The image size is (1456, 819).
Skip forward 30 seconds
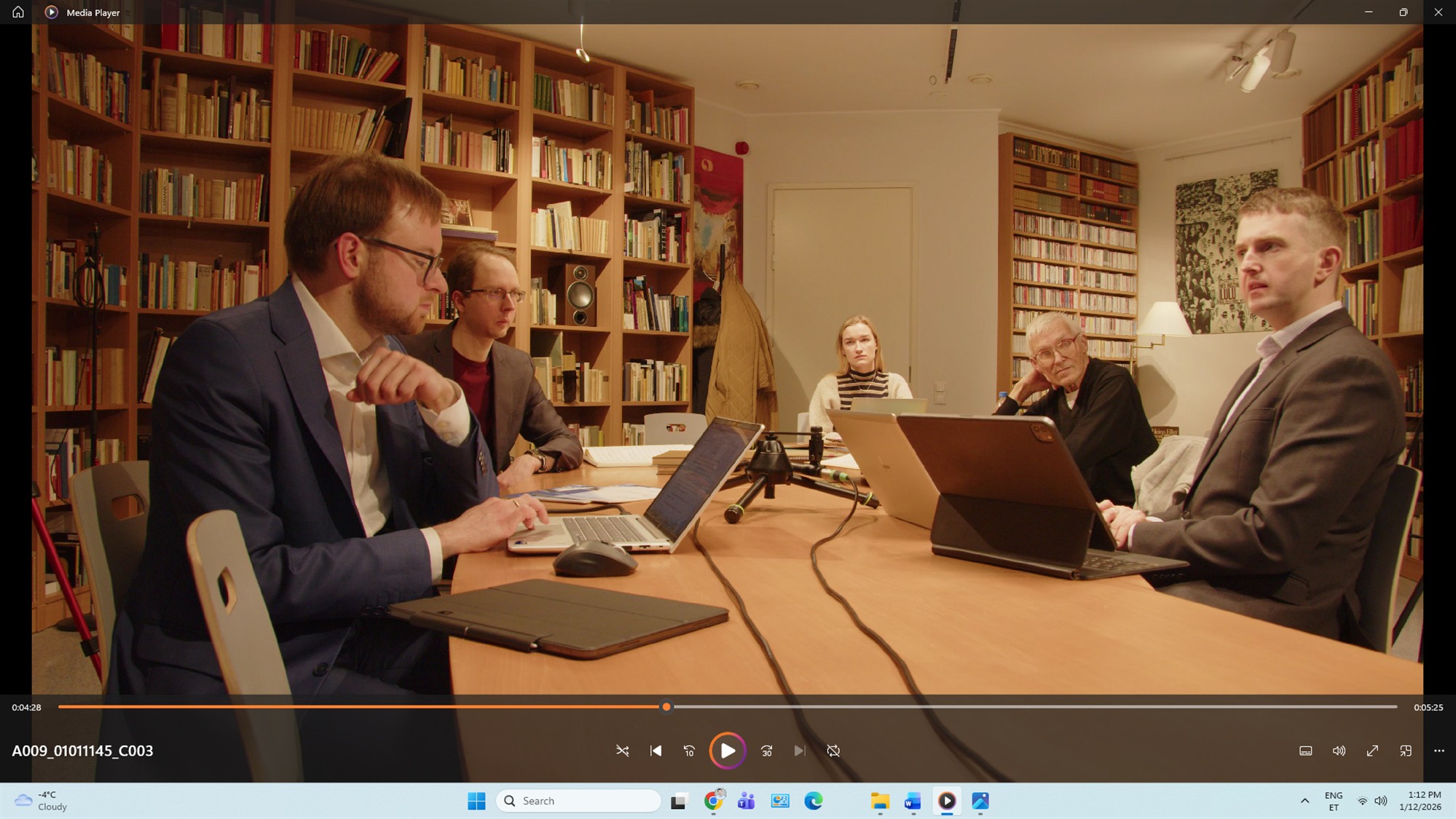coord(766,751)
